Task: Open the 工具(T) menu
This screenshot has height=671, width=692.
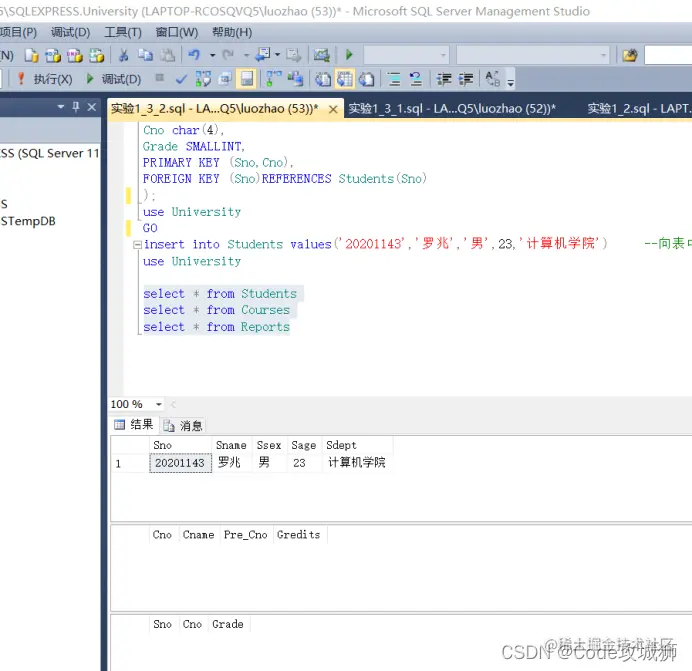Action: click(x=123, y=32)
